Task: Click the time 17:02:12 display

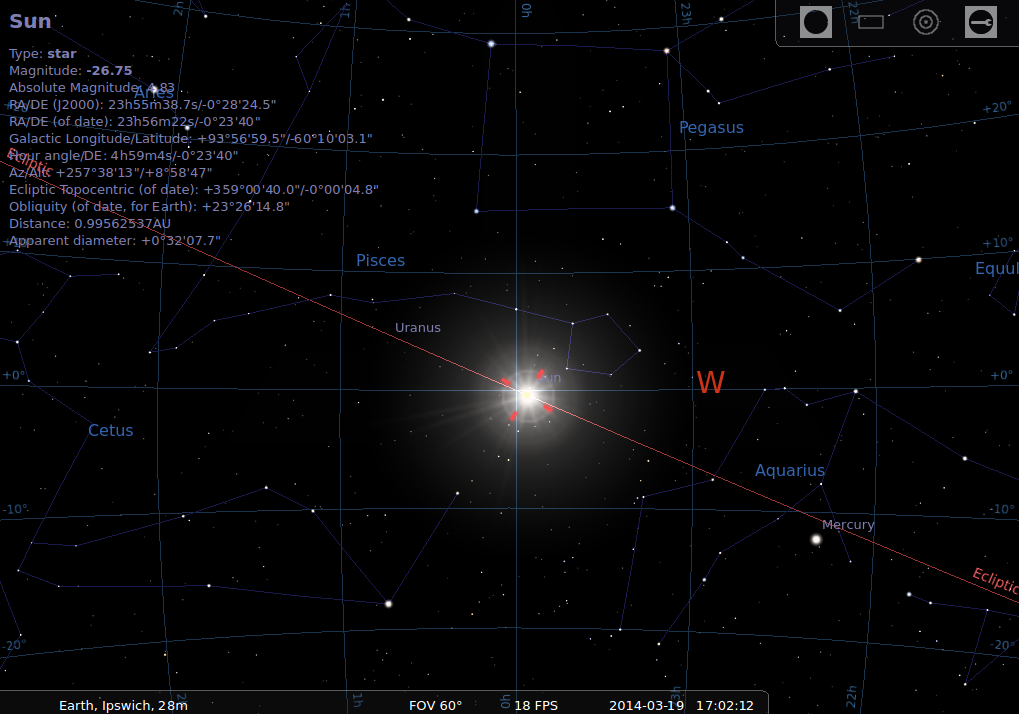Action: pyautogui.click(x=725, y=705)
